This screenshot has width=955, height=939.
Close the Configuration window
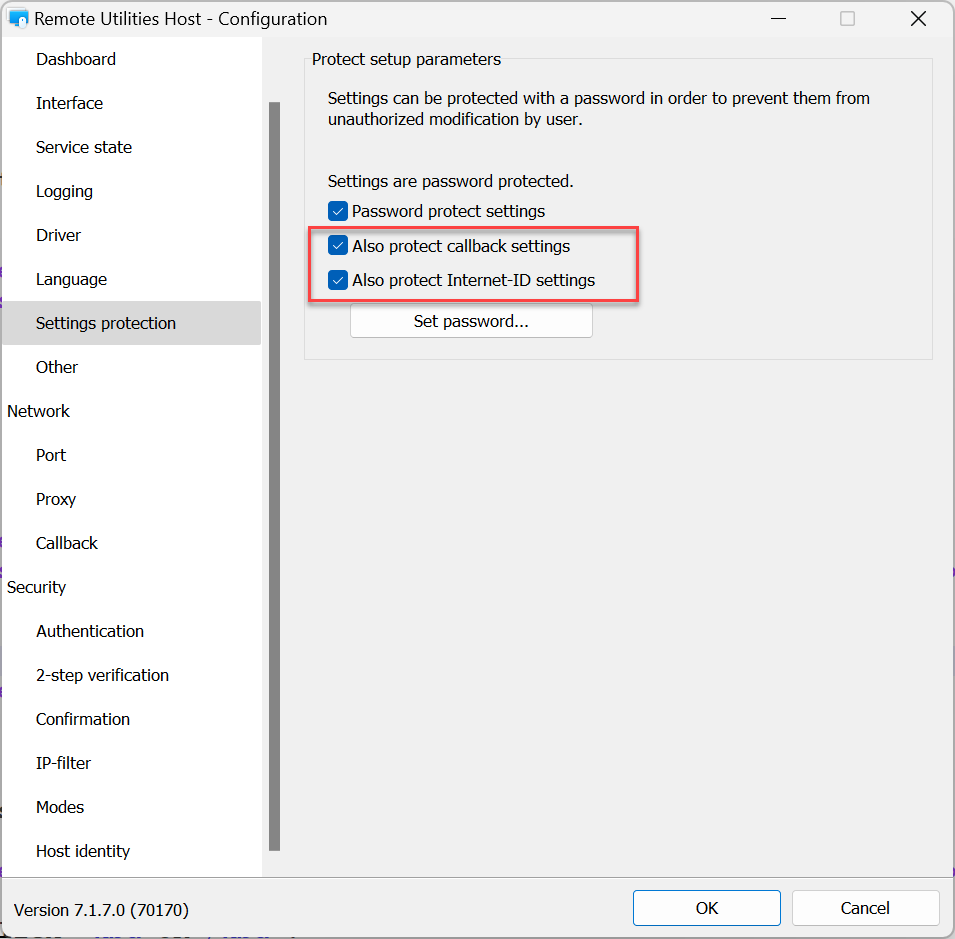[918, 19]
